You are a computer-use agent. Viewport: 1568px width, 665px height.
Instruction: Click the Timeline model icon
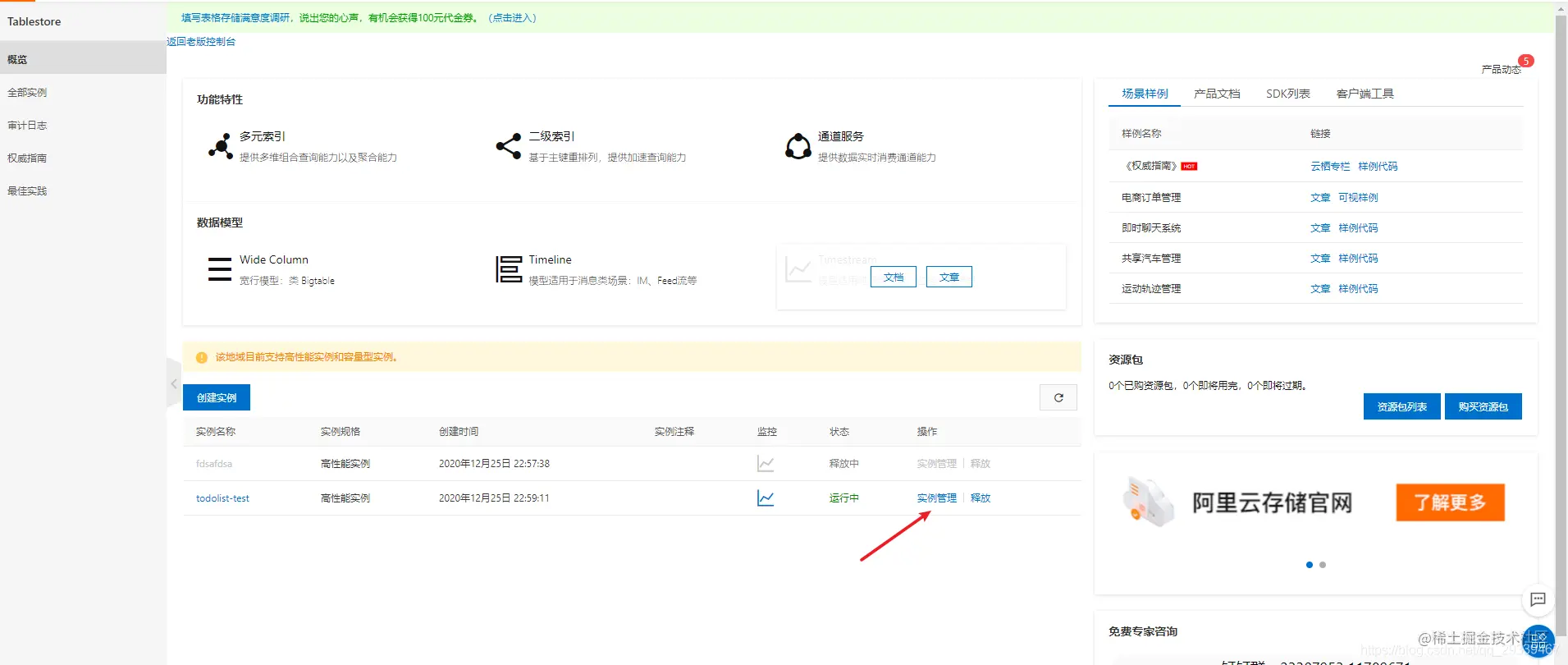[509, 269]
